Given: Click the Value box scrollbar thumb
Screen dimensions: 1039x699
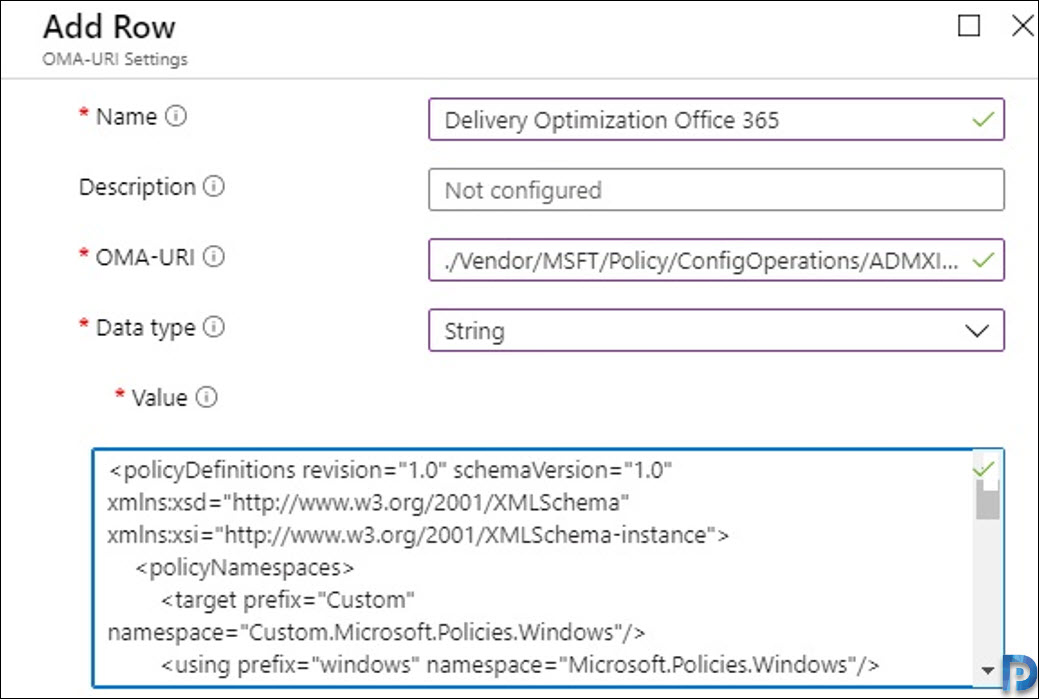Looking at the screenshot, I should point(987,499).
